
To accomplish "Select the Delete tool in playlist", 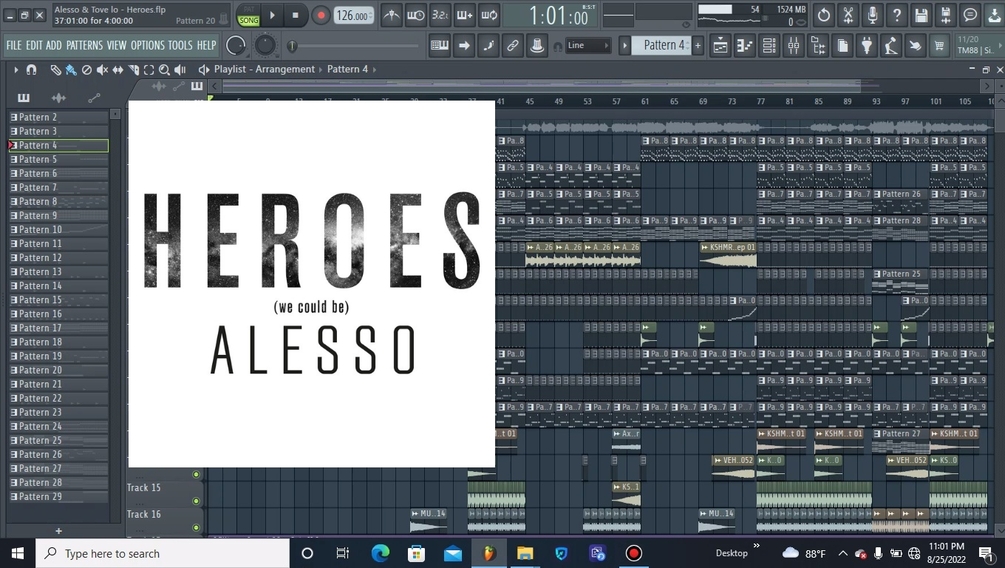I will click(x=87, y=69).
